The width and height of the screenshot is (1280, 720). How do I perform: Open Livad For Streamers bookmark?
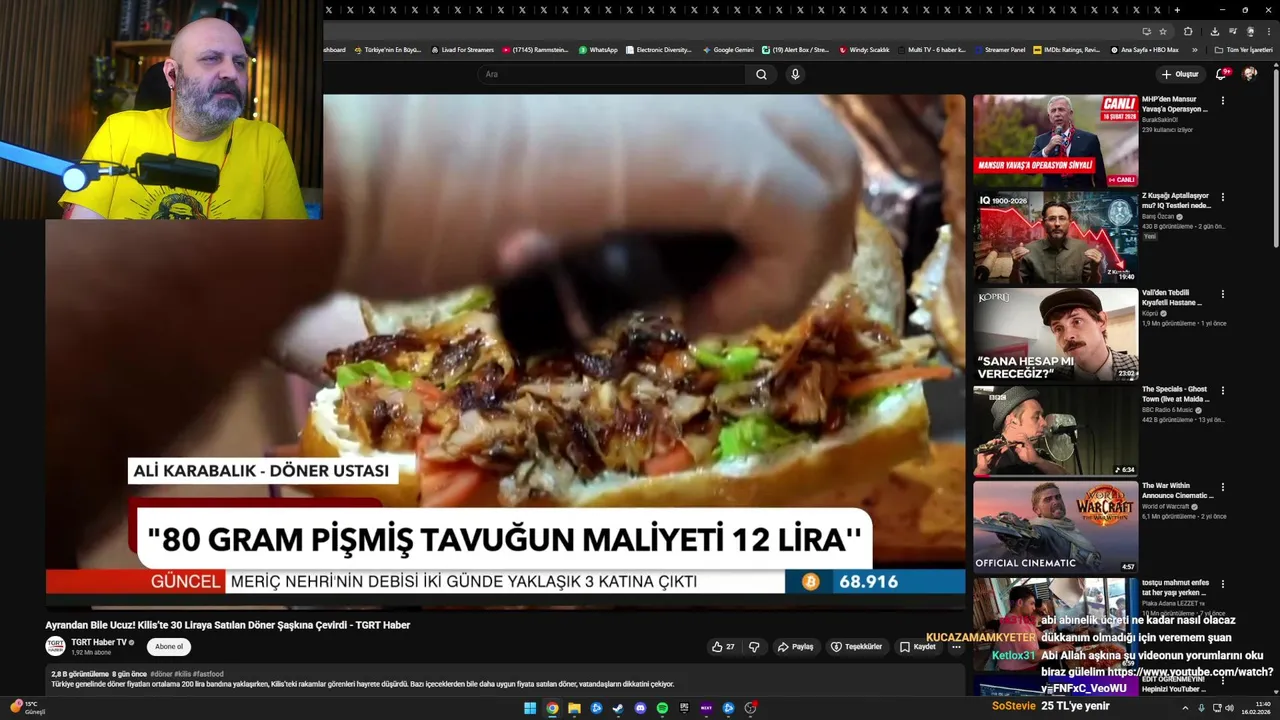tap(462, 49)
